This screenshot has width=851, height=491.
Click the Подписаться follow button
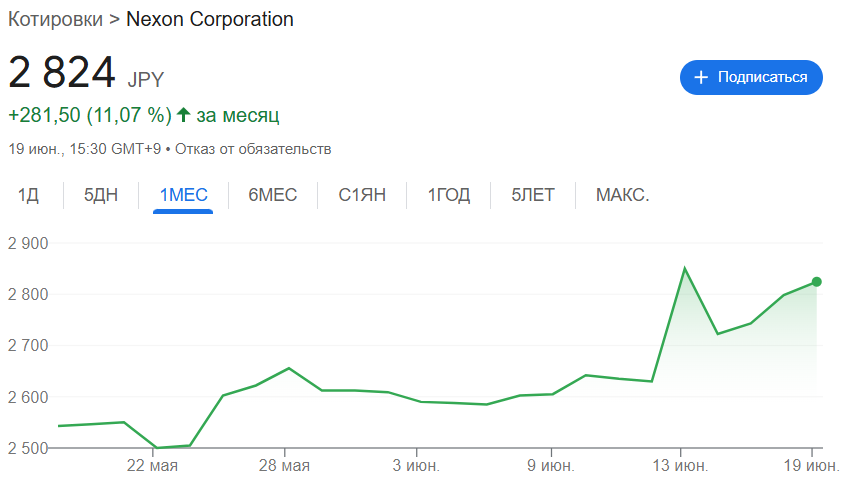(750, 77)
